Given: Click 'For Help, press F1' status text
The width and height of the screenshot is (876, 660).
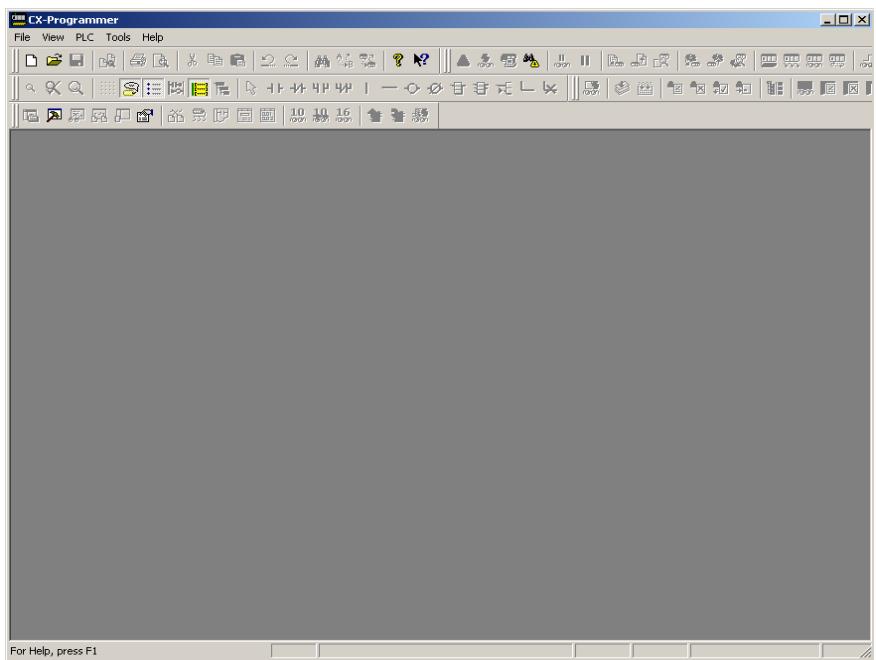Looking at the screenshot, I should click(x=54, y=651).
